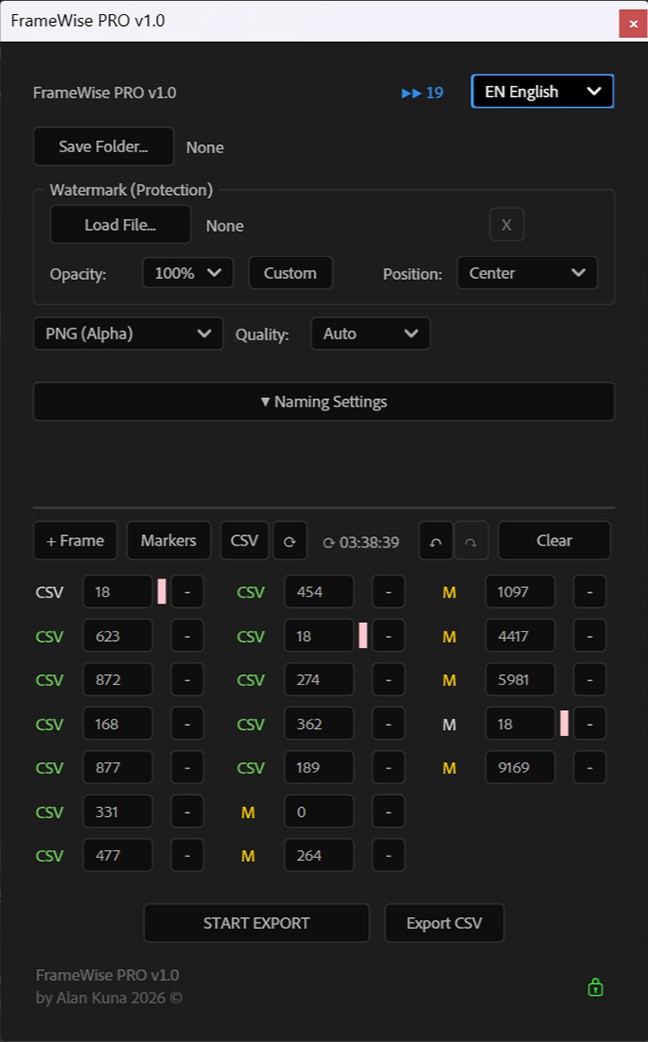Click the undo arrow button

[436, 541]
